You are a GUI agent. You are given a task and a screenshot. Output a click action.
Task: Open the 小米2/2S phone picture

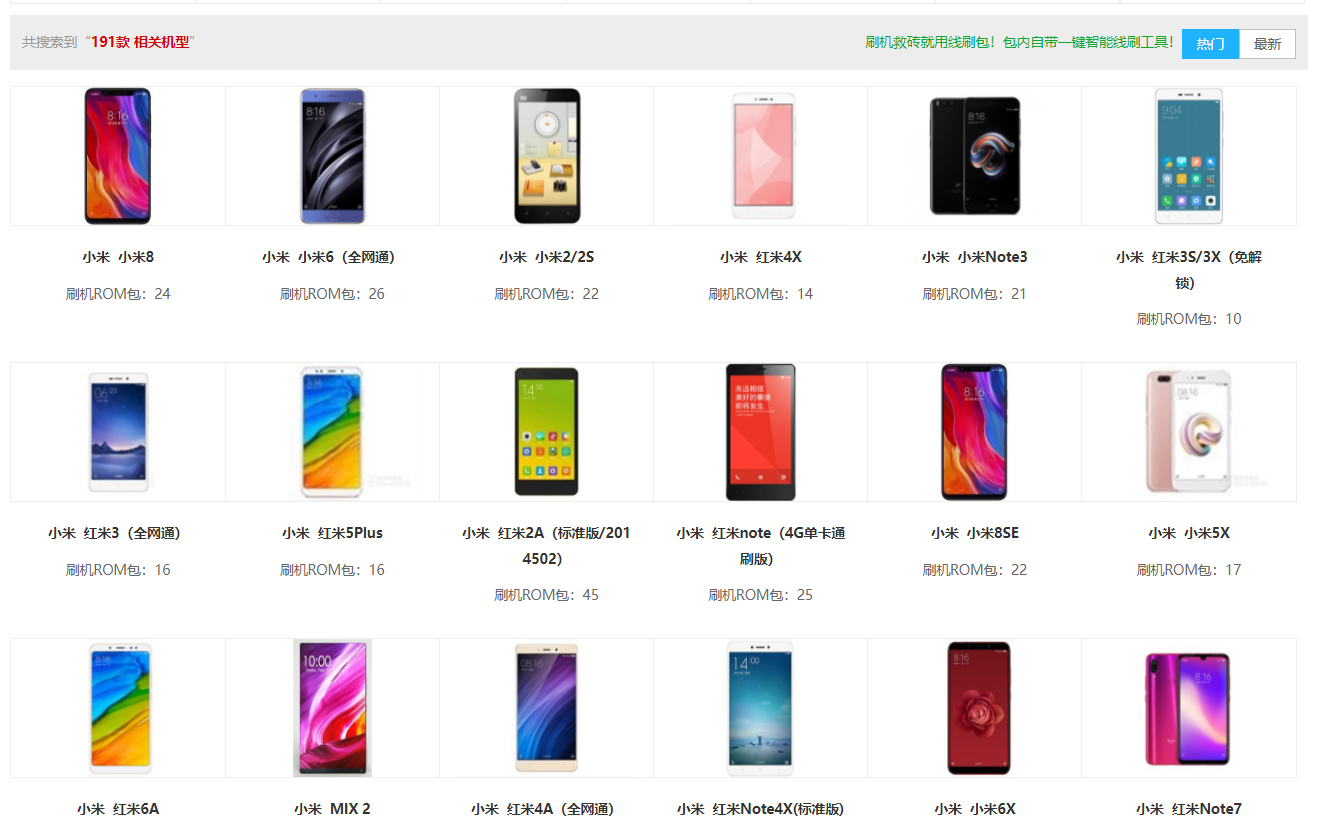click(x=547, y=156)
